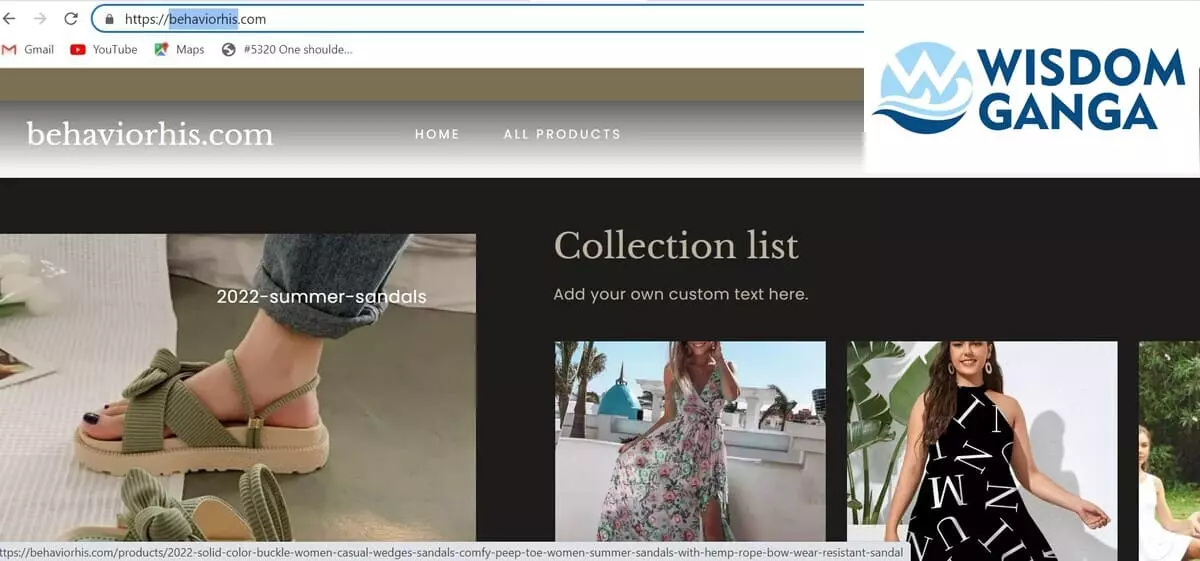This screenshot has width=1200, height=561.
Task: Click the padlock site security icon
Action: (x=109, y=19)
